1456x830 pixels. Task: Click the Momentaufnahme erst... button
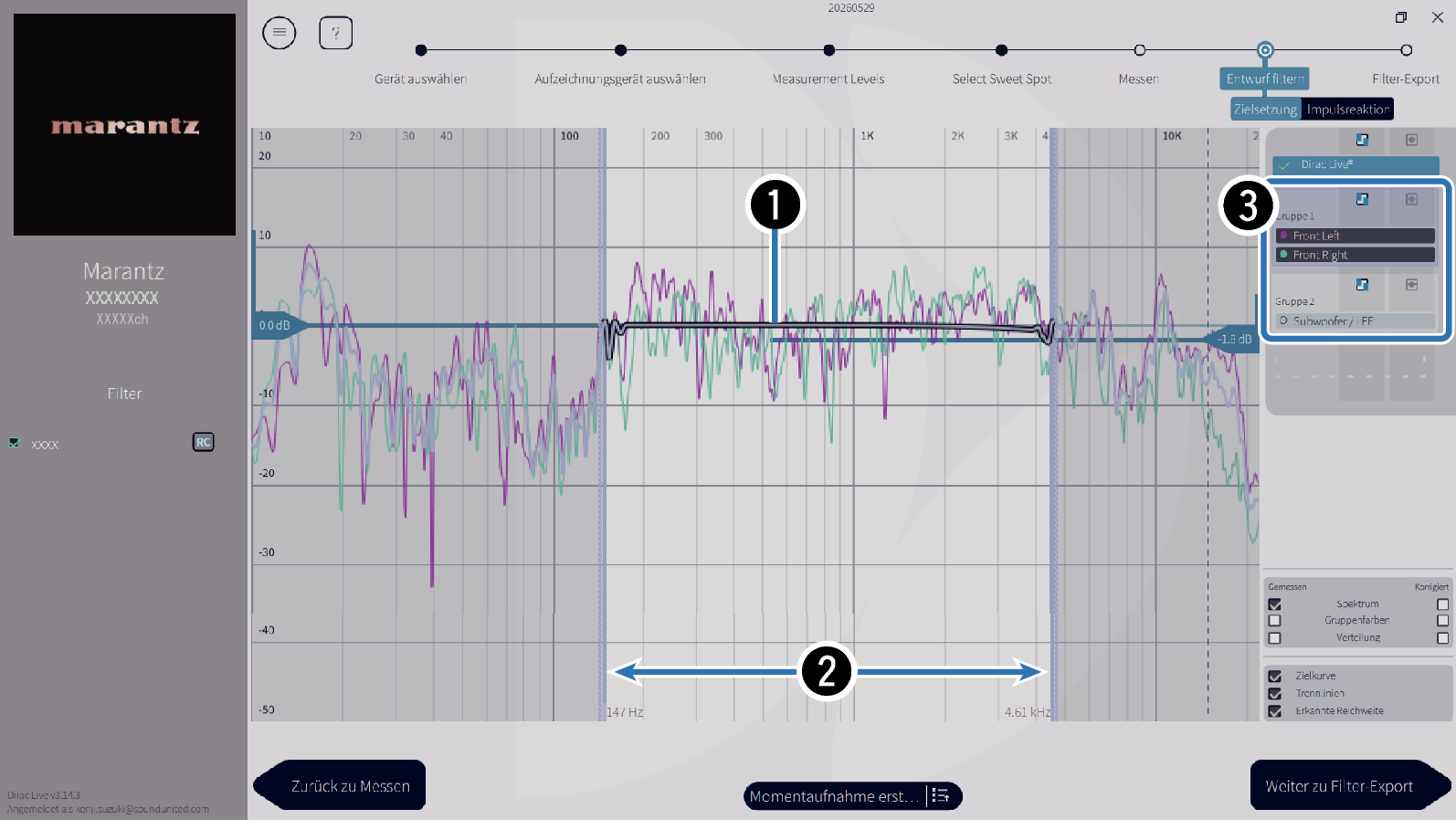(835, 796)
